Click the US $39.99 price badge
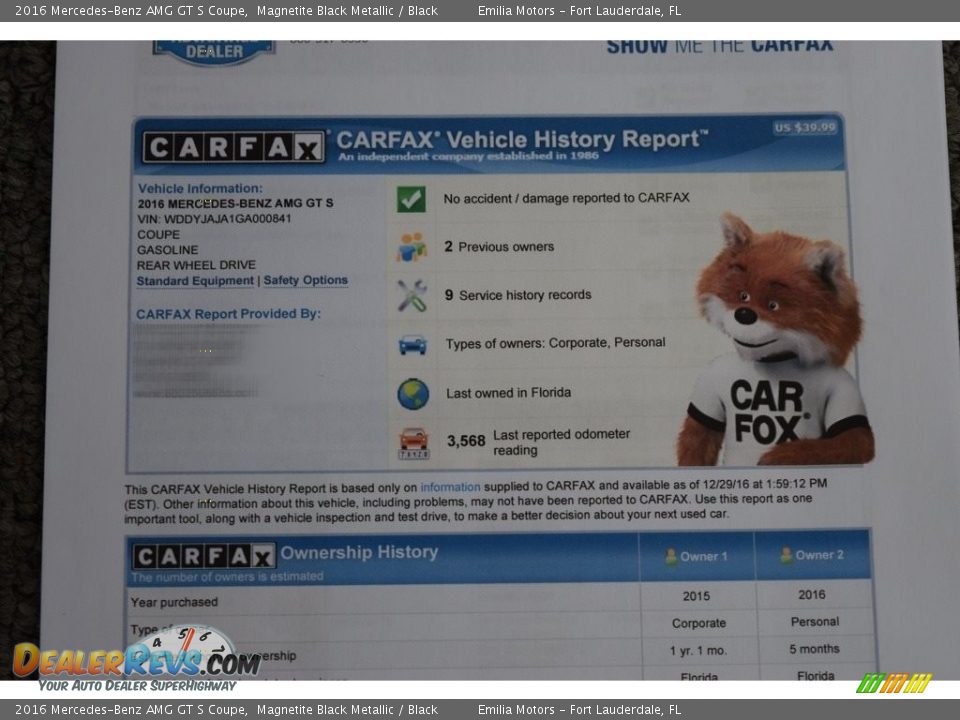 pyautogui.click(x=804, y=128)
